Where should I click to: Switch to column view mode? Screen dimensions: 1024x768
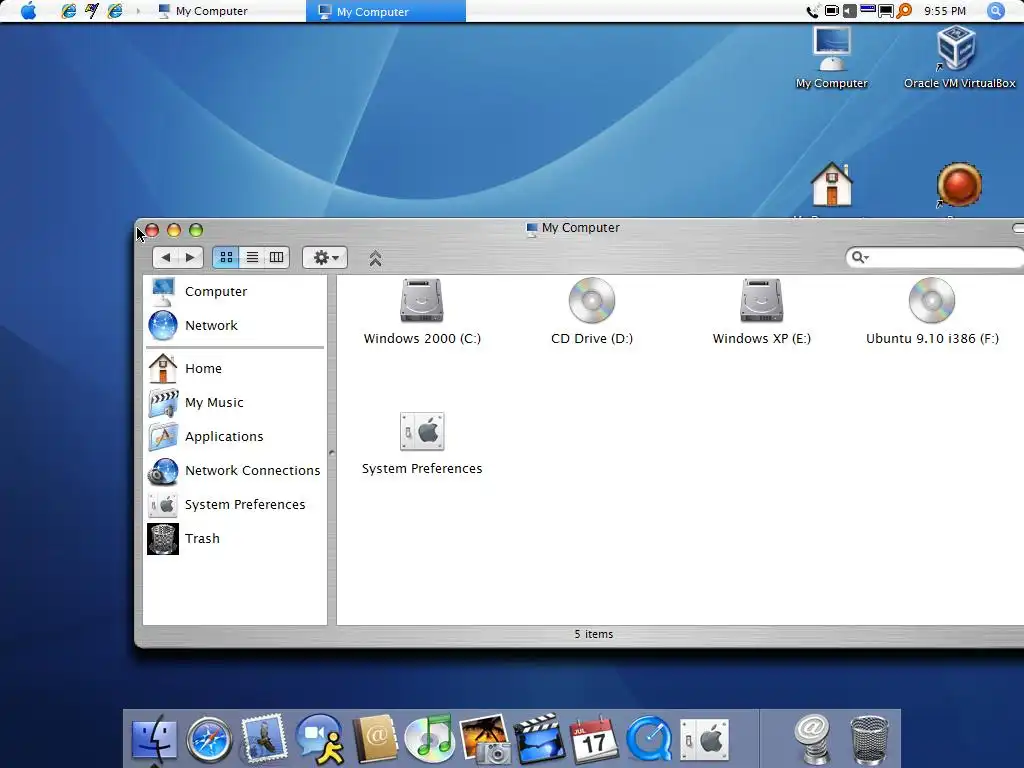[277, 257]
